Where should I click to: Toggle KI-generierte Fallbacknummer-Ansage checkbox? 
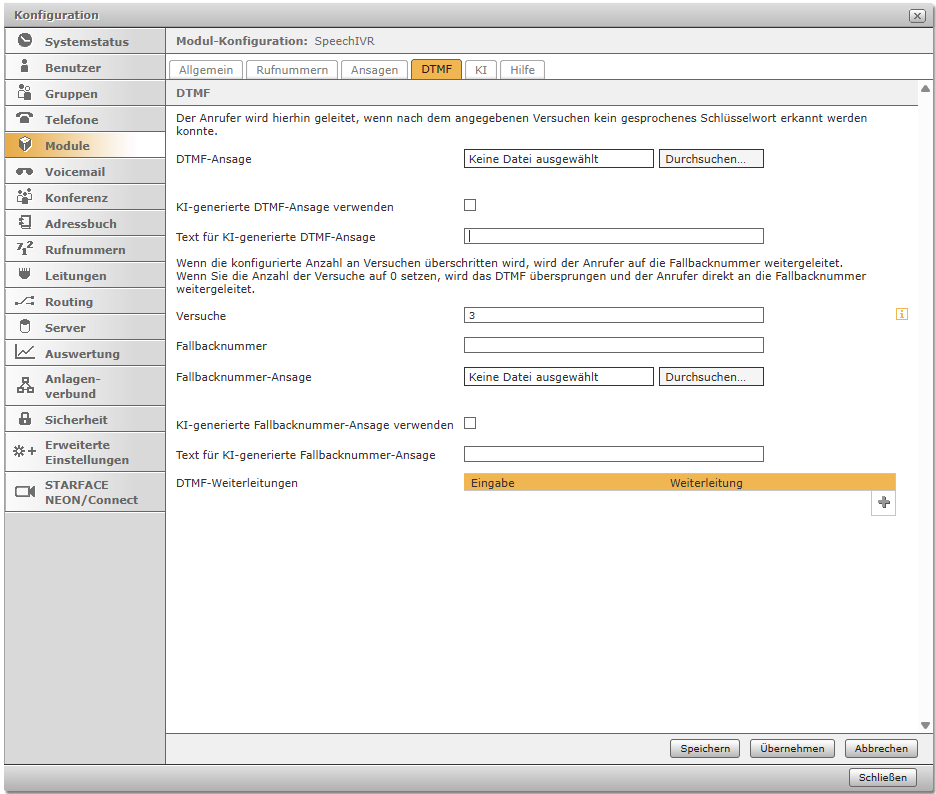coord(470,424)
